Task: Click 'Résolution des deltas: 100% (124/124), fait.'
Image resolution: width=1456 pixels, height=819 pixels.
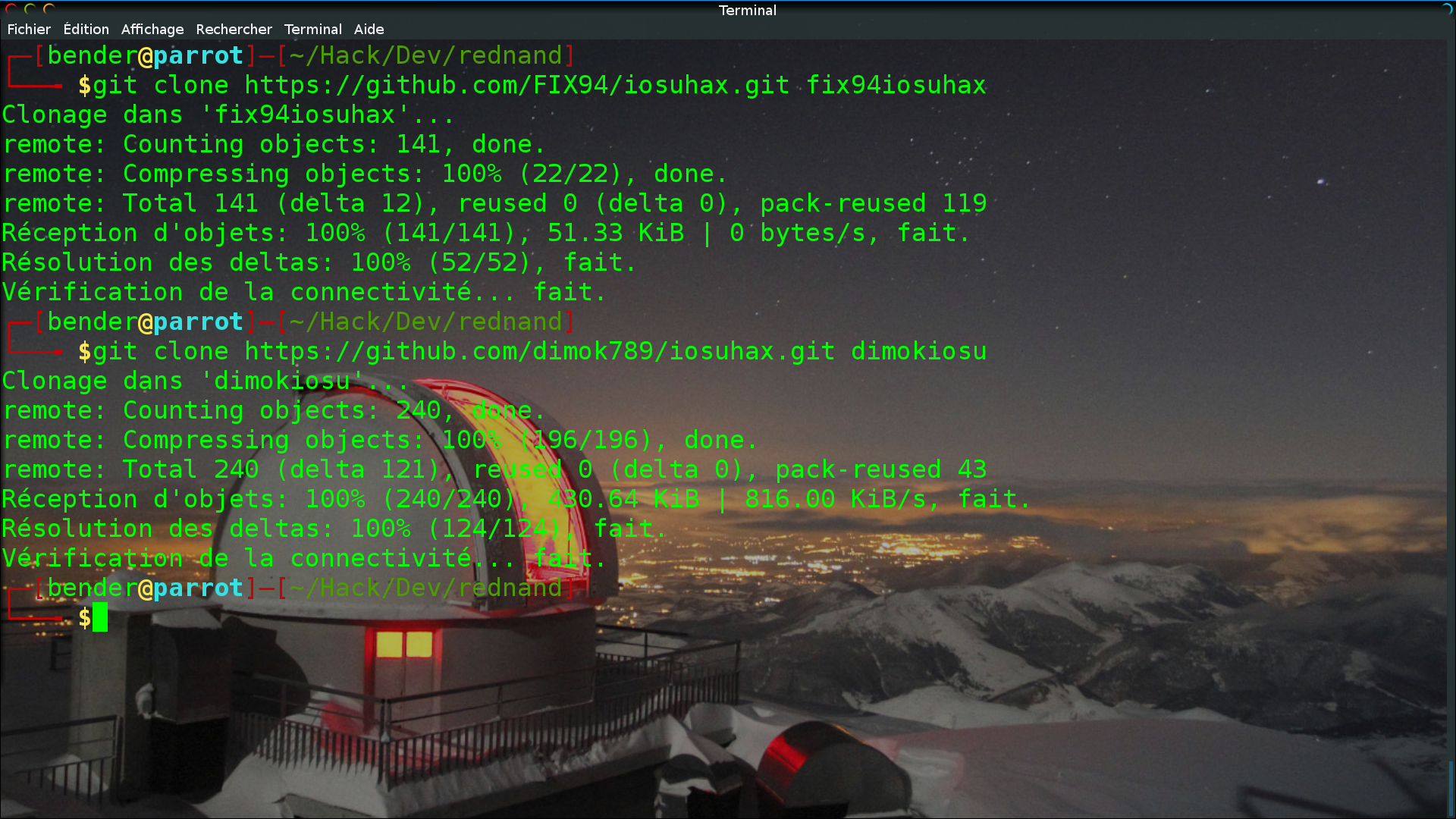Action: 334,529
